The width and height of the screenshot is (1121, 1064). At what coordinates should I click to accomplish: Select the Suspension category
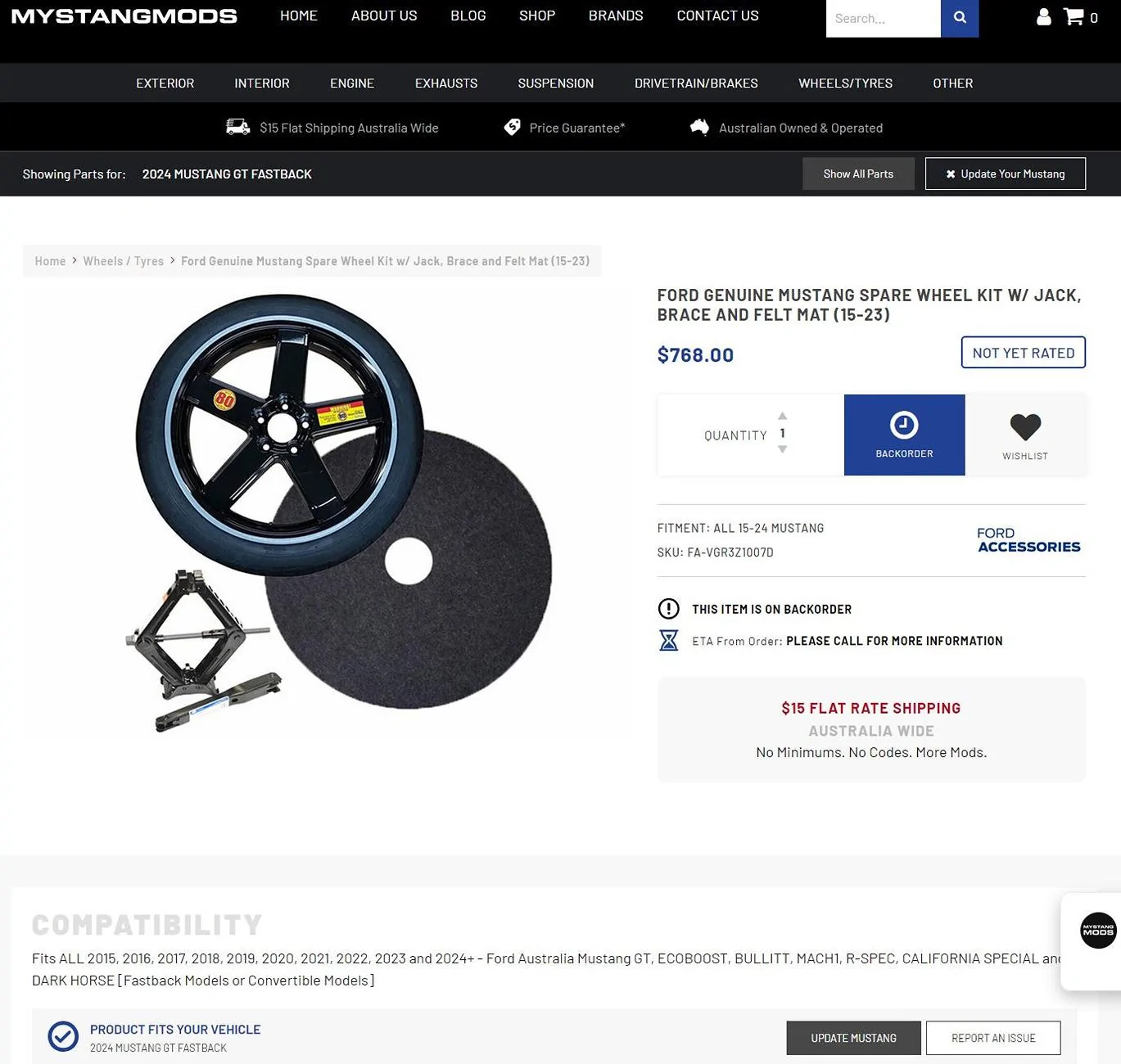pos(556,83)
